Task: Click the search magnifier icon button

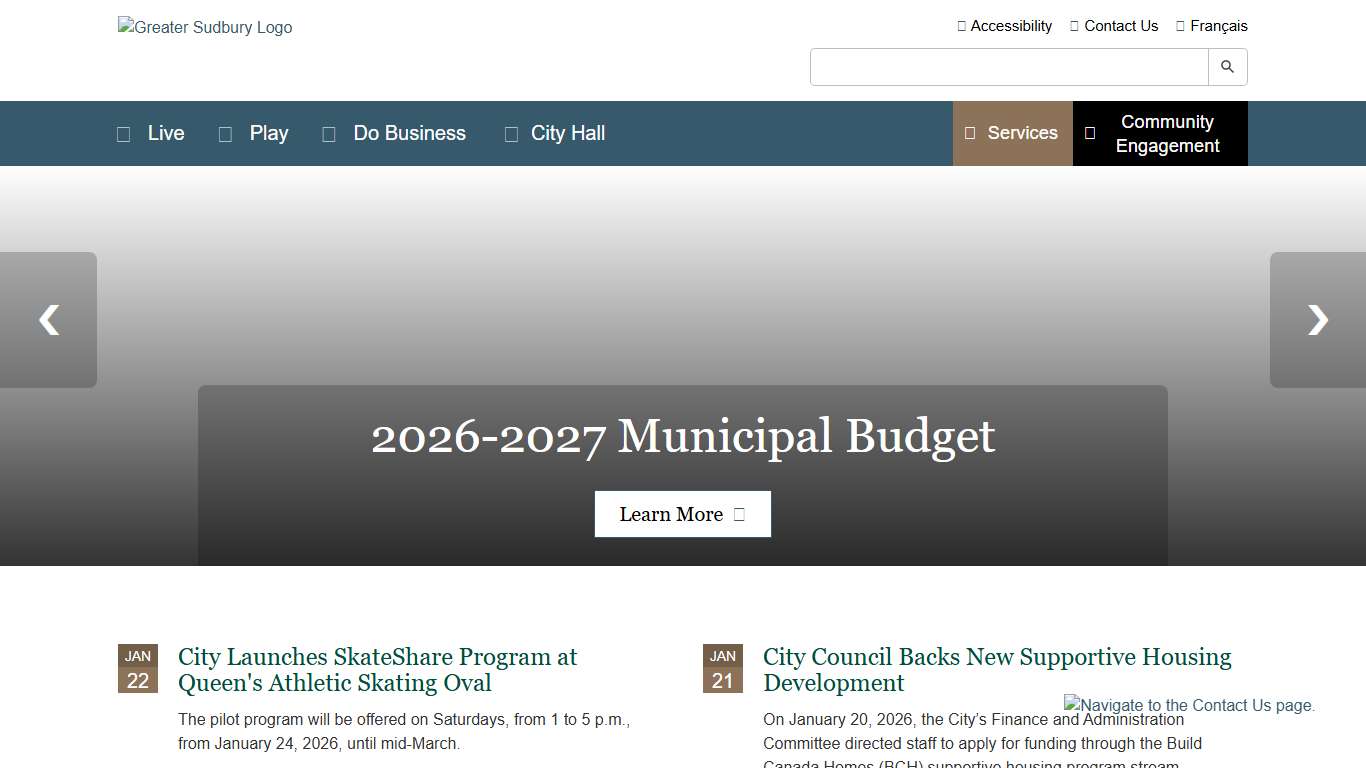Action: pyautogui.click(x=1227, y=67)
